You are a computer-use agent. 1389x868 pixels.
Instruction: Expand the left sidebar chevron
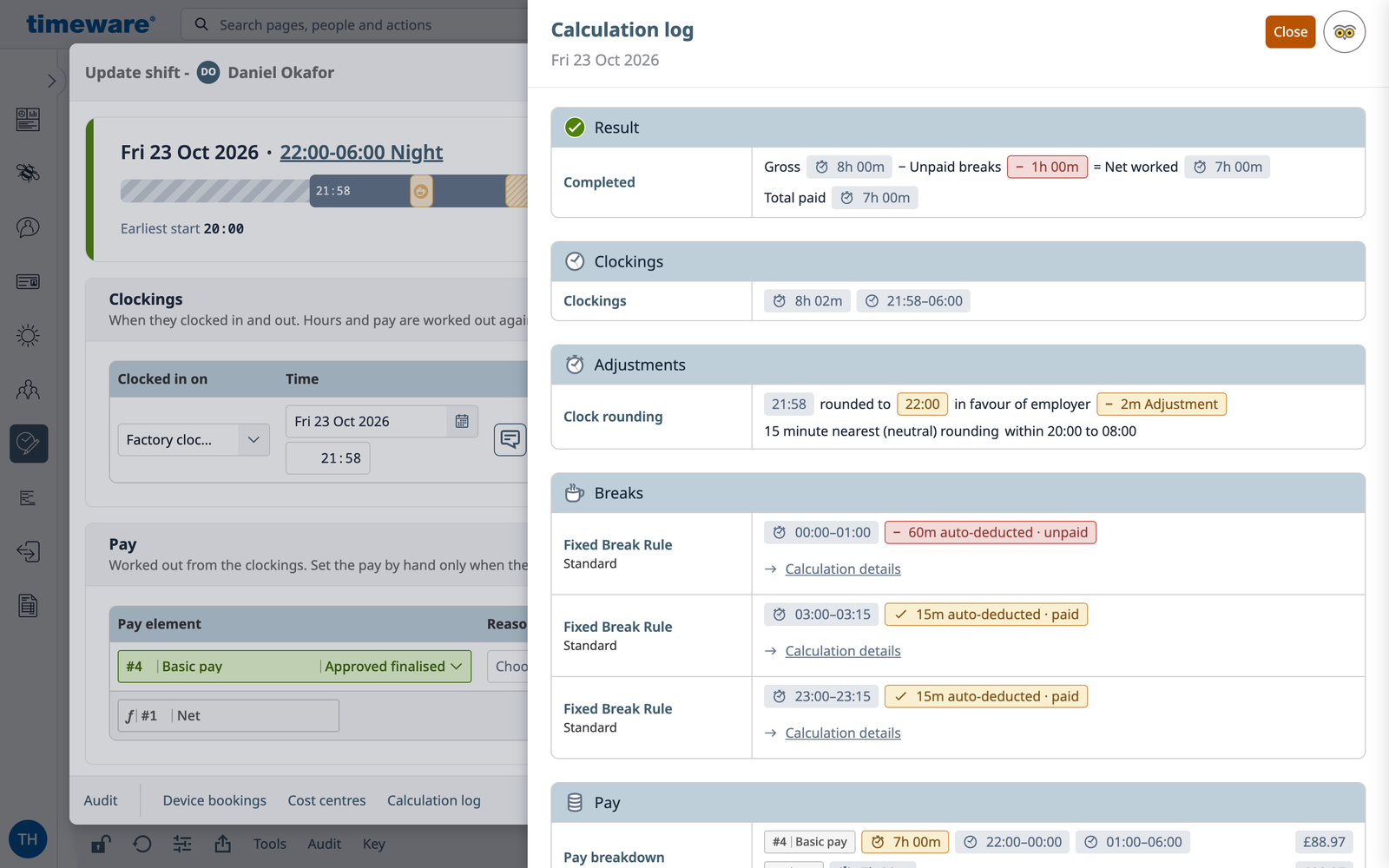51,81
